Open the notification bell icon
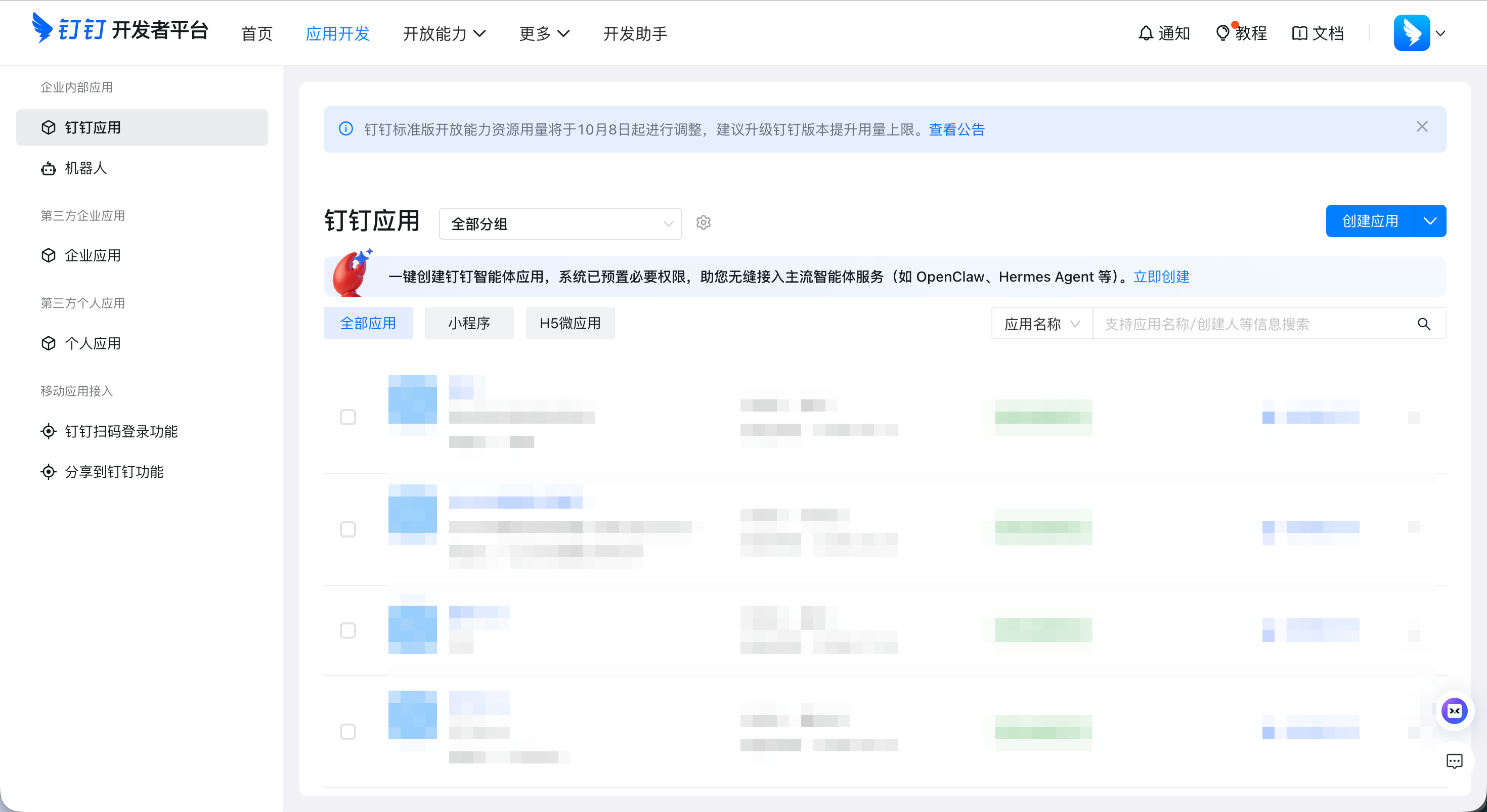This screenshot has width=1487, height=812. click(x=1145, y=33)
